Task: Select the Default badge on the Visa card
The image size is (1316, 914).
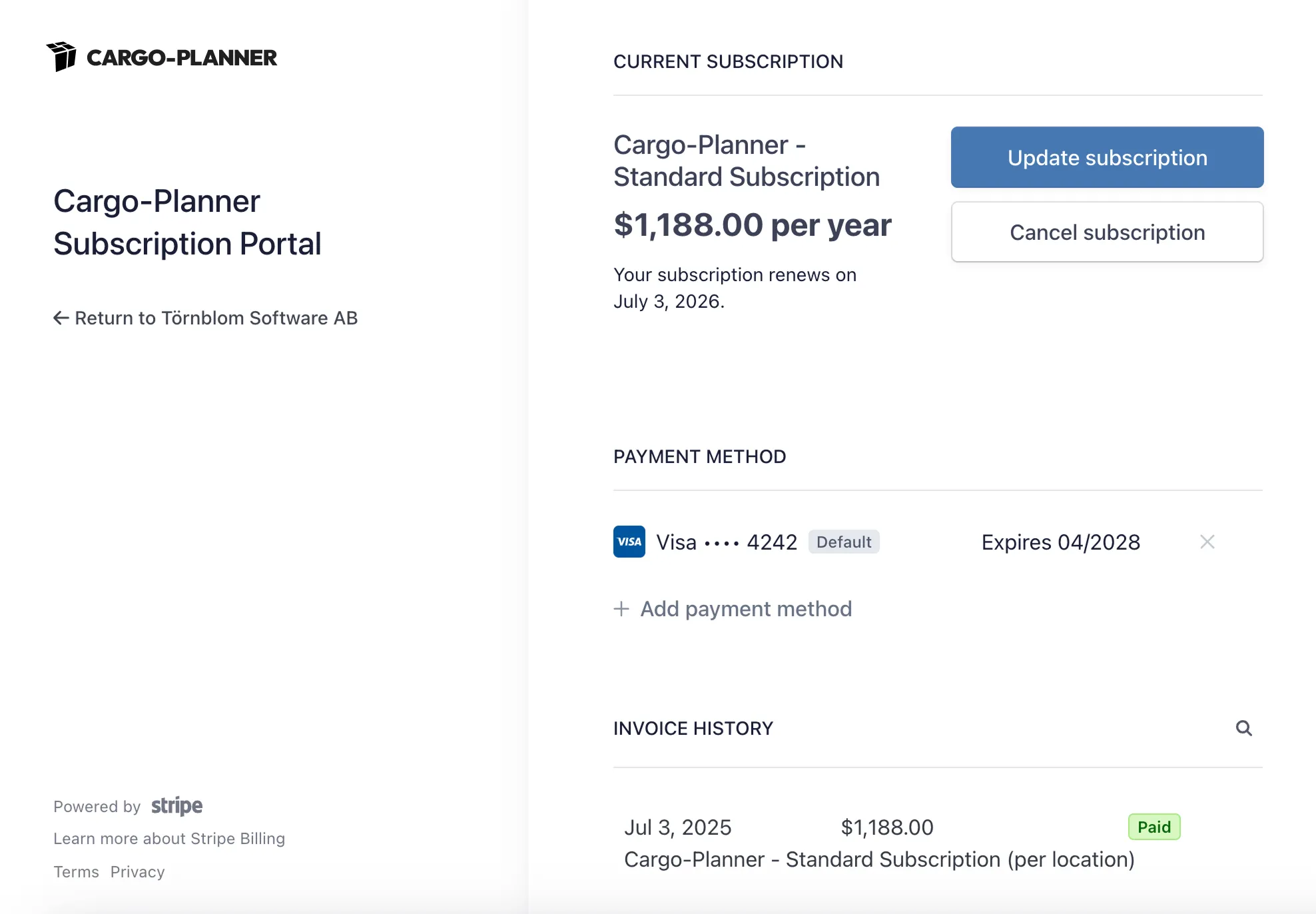Action: click(844, 542)
